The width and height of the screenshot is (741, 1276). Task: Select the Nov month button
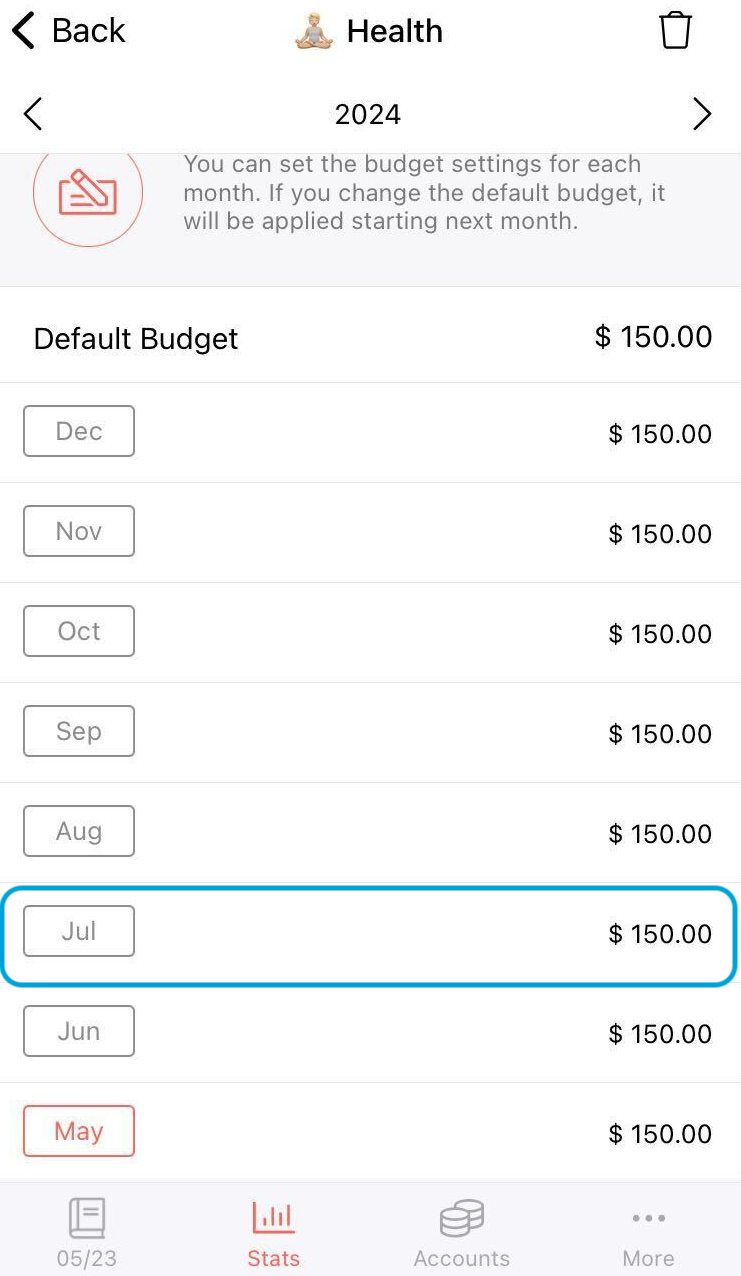[79, 531]
